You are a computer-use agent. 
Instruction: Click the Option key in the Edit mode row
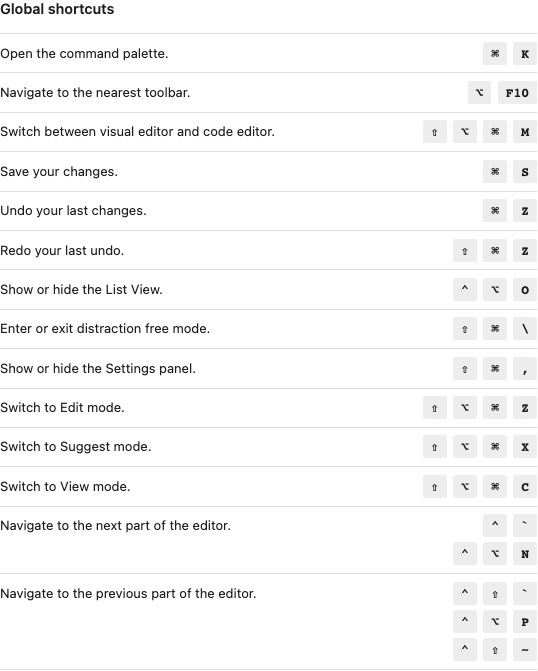point(465,408)
